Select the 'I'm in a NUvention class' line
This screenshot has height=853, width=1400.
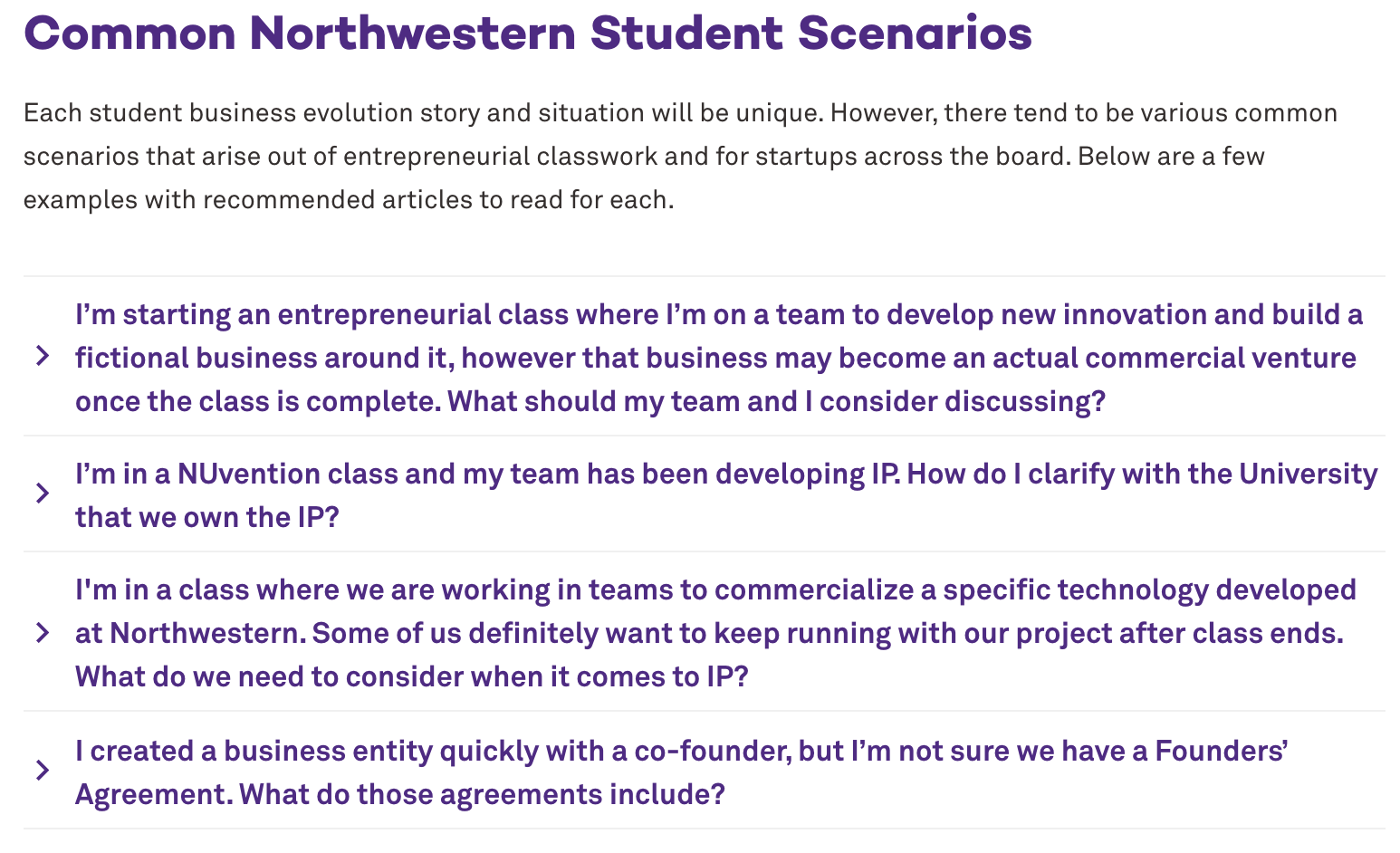pos(726,474)
